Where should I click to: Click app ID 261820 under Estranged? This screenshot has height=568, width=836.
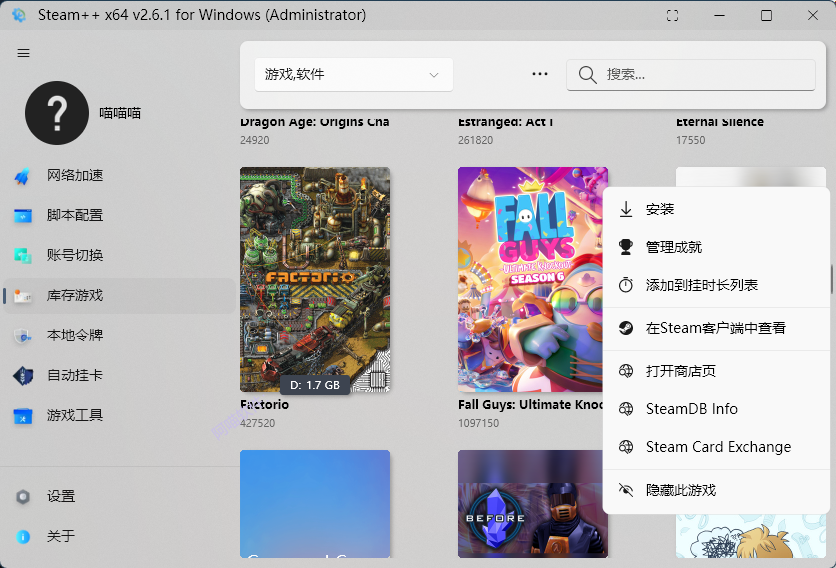tap(476, 140)
